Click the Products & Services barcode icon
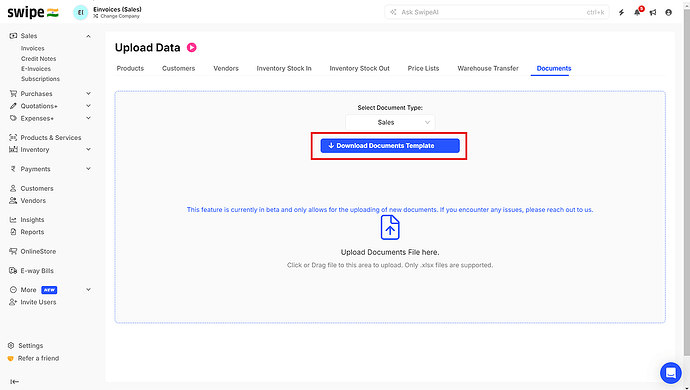Viewport: 690px width, 390px height. 13,138
